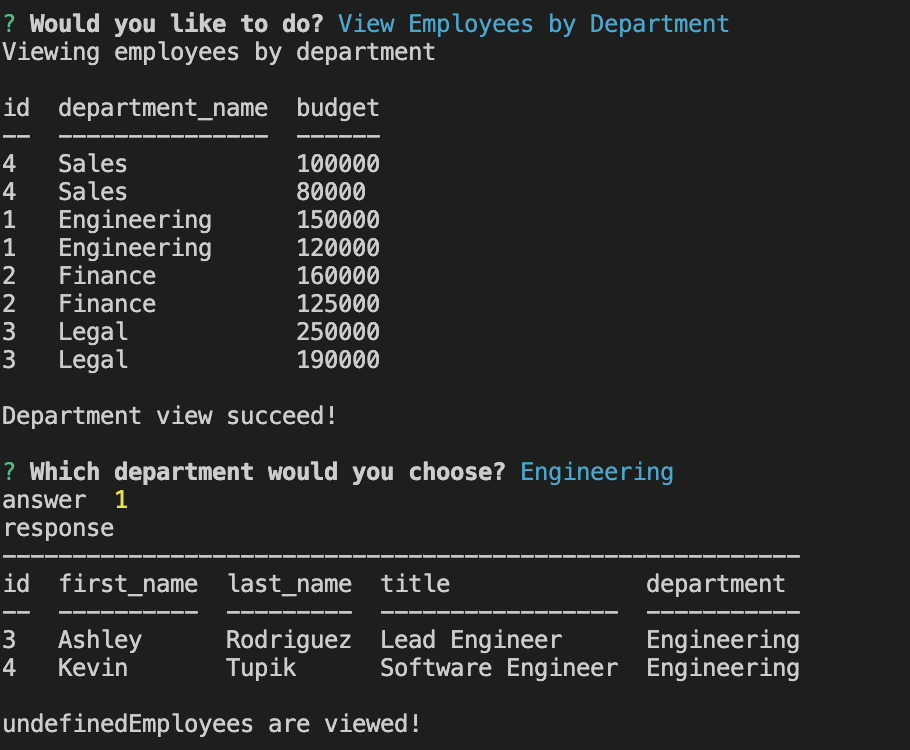Click 'Engineering' in the 120000 budget row
Image resolution: width=910 pixels, height=750 pixels.
[135, 249]
